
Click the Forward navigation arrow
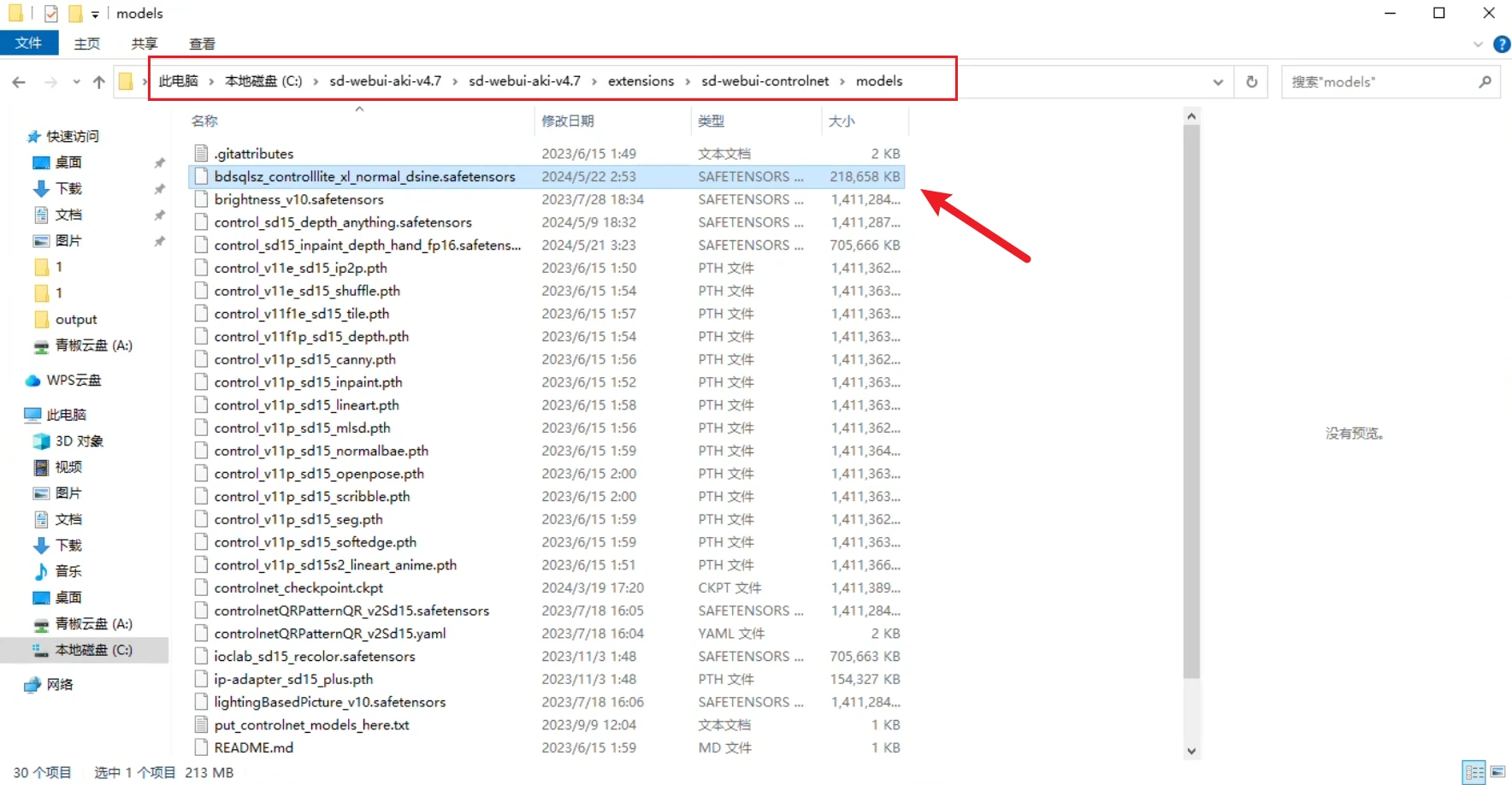(50, 82)
